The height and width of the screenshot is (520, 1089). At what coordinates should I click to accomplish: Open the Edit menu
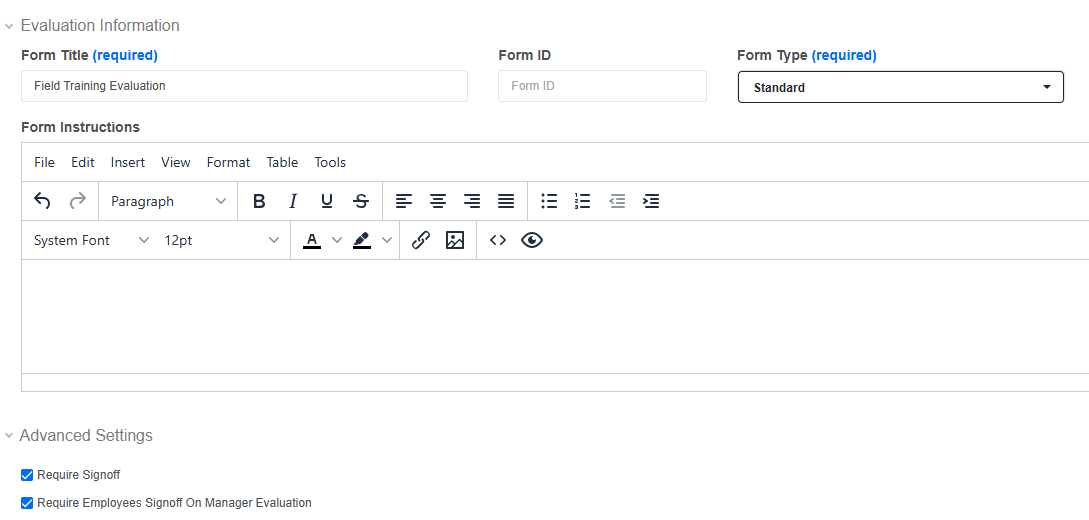83,162
